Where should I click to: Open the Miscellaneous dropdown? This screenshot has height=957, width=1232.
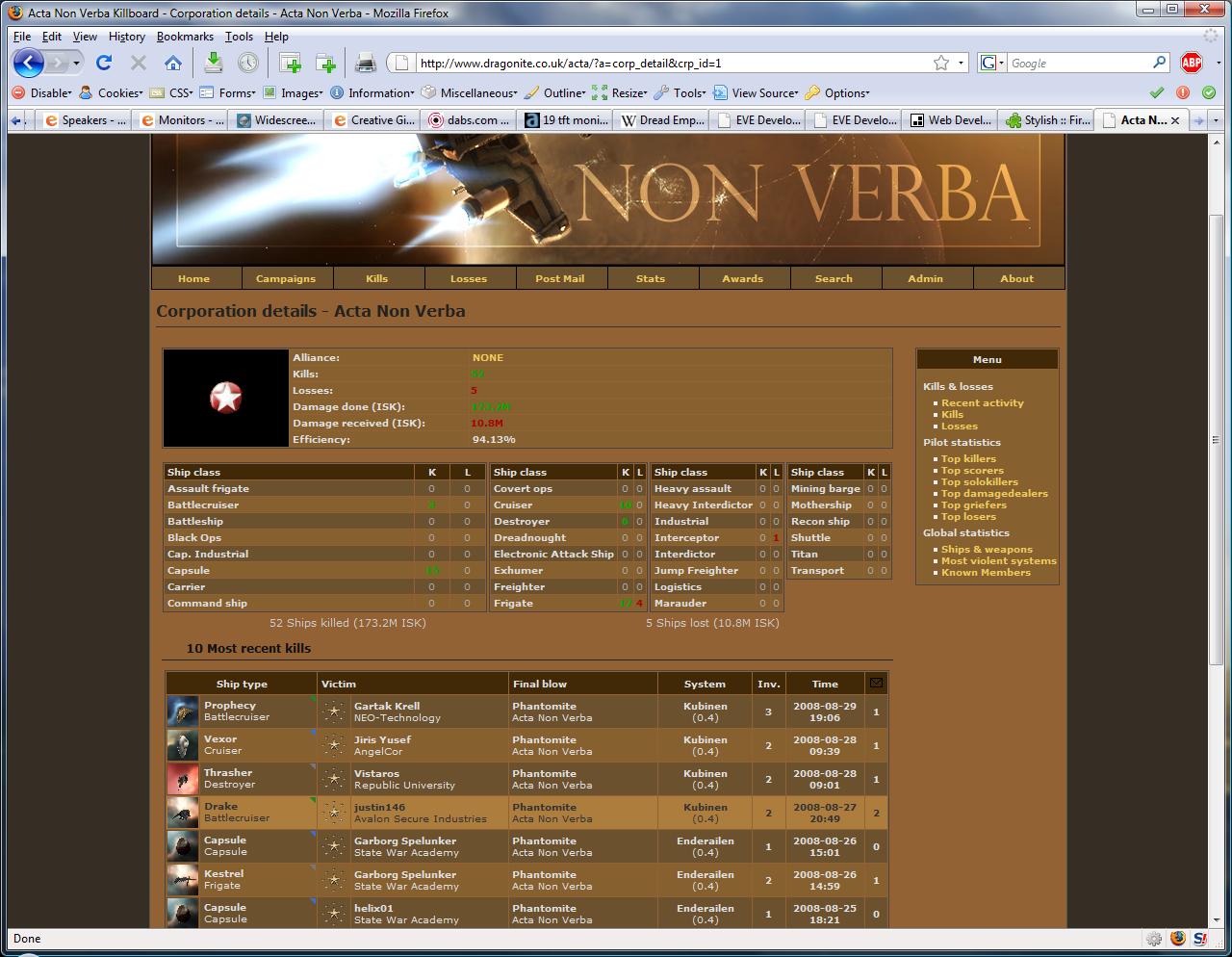[470, 93]
